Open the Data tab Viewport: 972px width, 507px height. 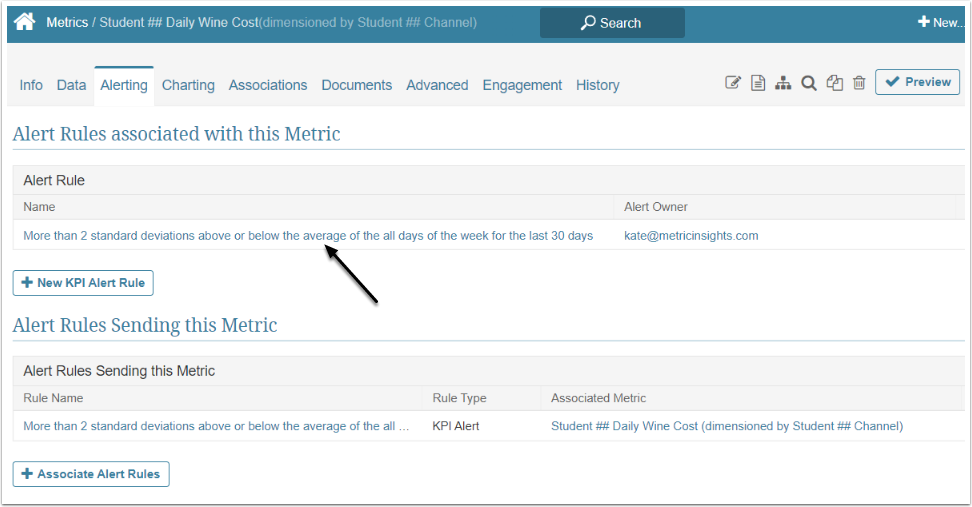(71, 85)
